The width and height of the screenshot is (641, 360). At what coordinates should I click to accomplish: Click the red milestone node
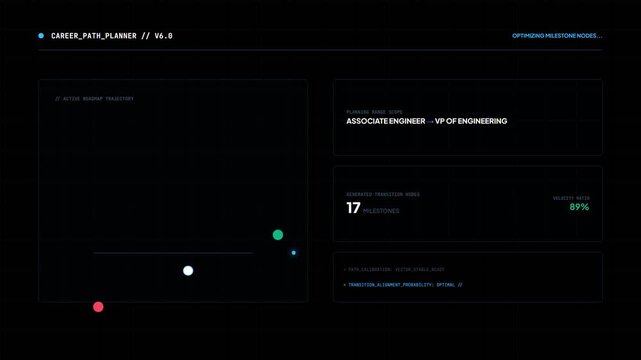click(x=98, y=307)
